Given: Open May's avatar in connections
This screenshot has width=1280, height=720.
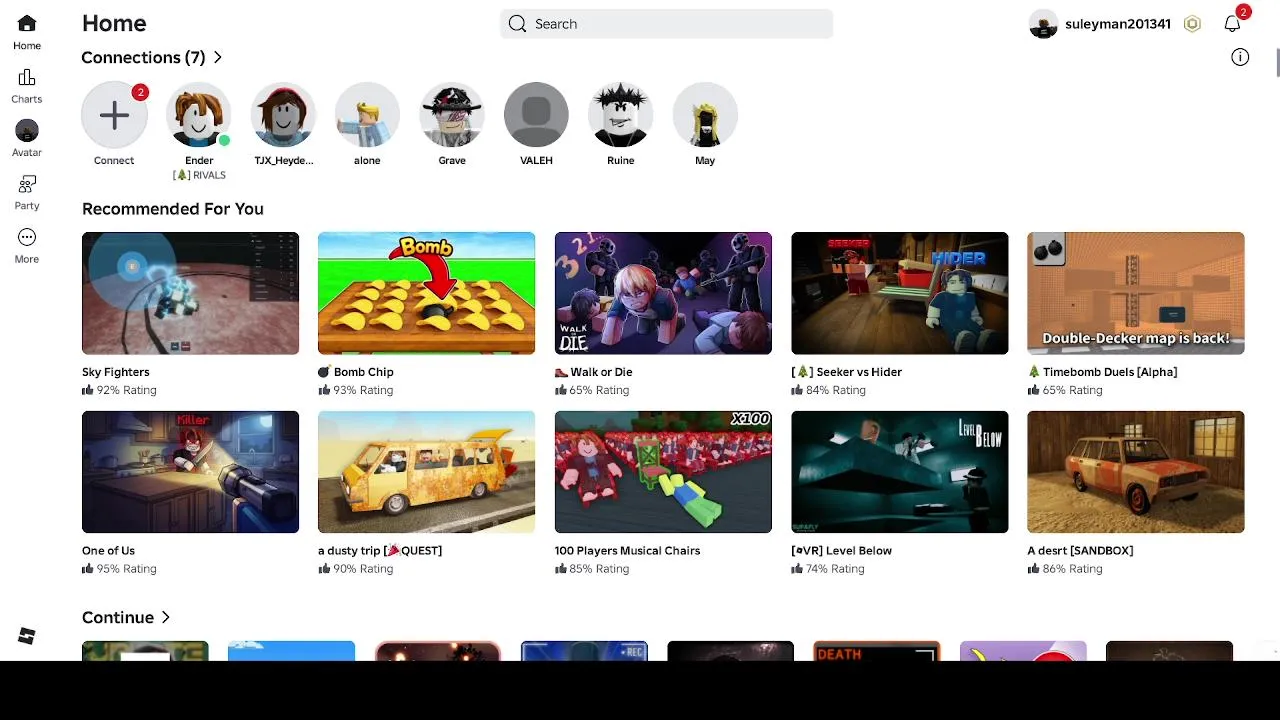Looking at the screenshot, I should point(705,115).
